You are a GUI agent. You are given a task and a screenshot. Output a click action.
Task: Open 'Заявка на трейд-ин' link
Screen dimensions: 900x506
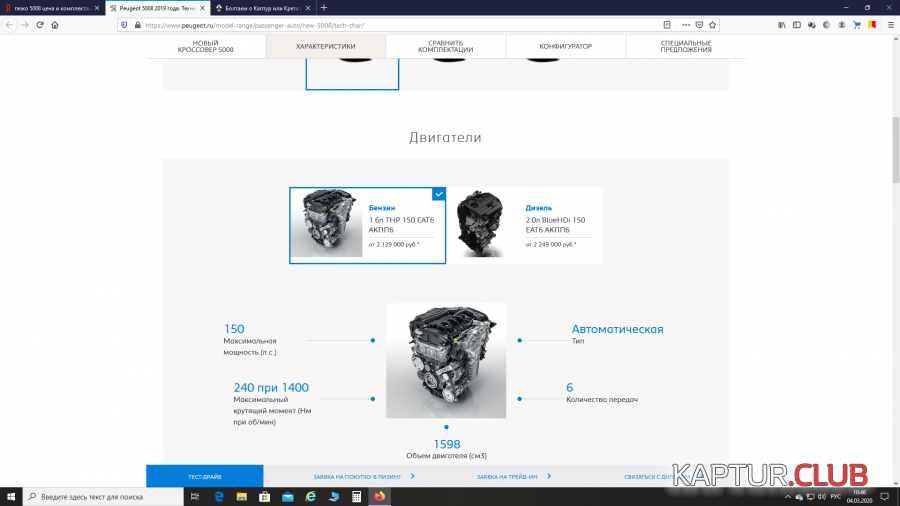tap(507, 477)
